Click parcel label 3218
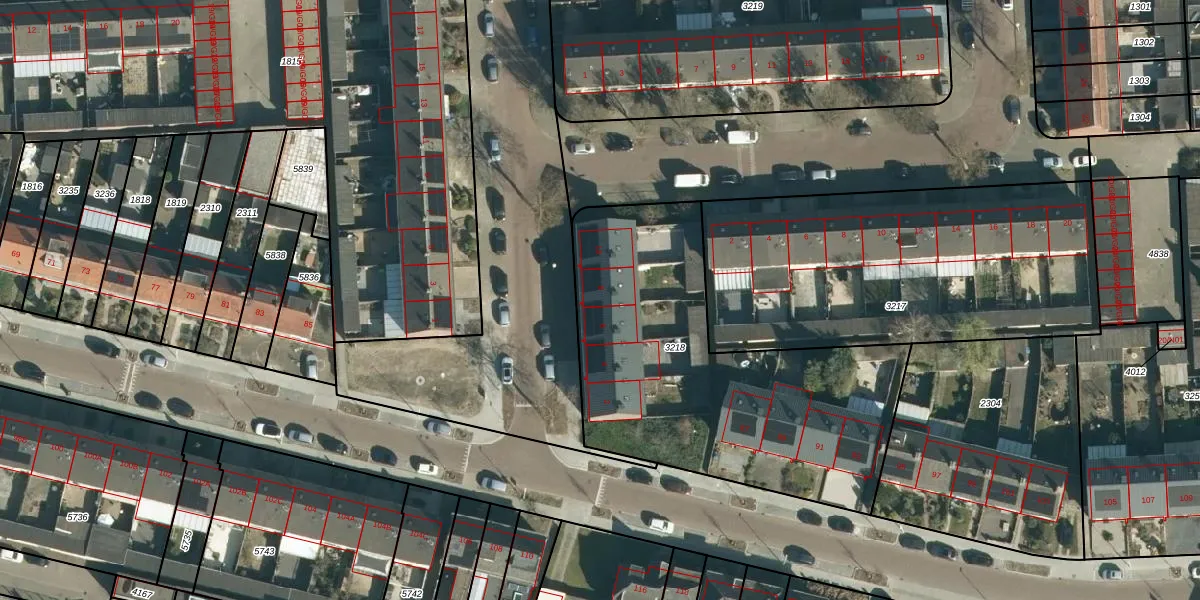 [675, 347]
